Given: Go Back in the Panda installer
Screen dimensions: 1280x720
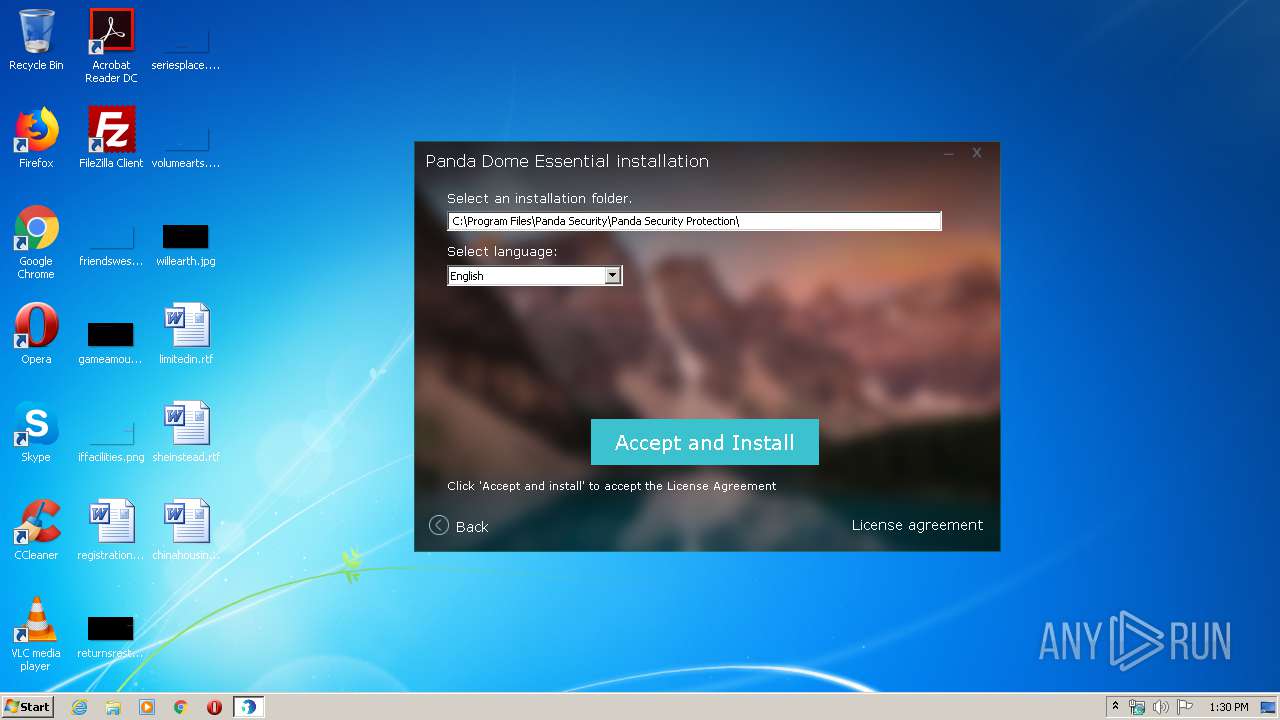Looking at the screenshot, I should 459,526.
